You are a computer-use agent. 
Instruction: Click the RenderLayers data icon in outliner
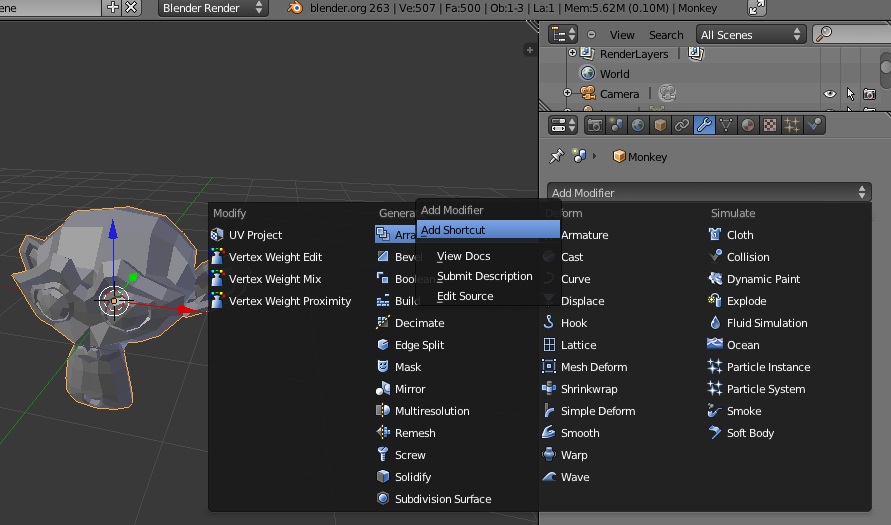pos(696,53)
